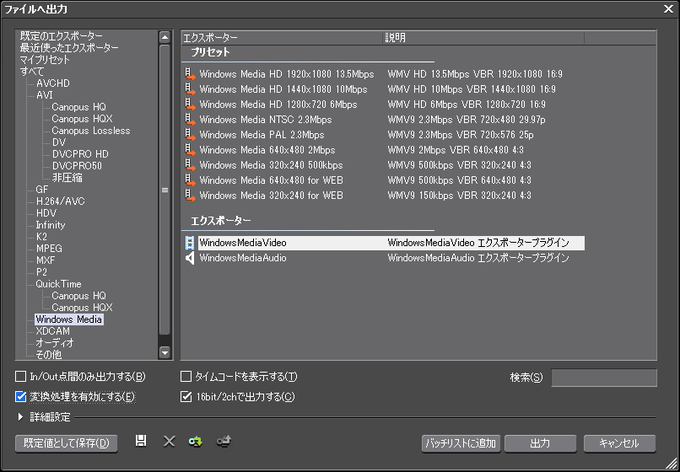Click icon of Windows Media HD 1920x1080 preset
Screen dimensions: 680x472
click(190, 74)
